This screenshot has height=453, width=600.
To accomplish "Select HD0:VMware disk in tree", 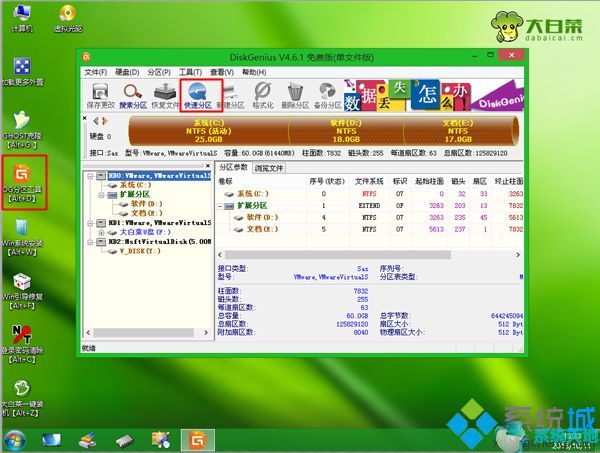I will pos(159,176).
